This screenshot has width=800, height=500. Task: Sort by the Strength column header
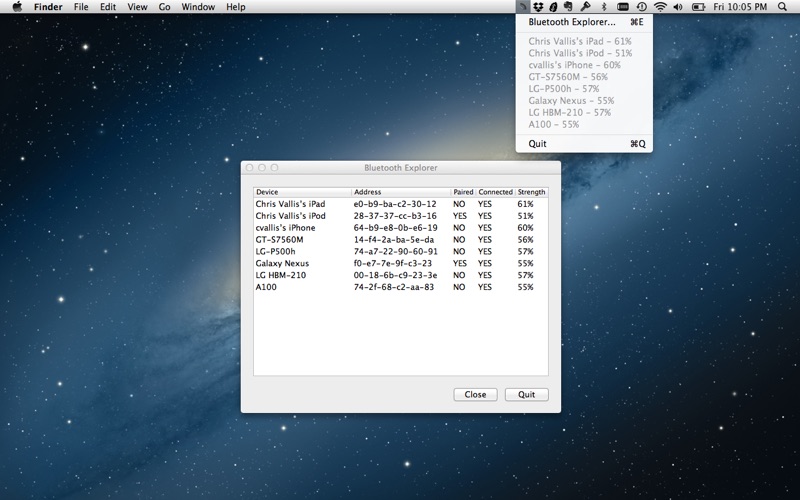pyautogui.click(x=532, y=192)
